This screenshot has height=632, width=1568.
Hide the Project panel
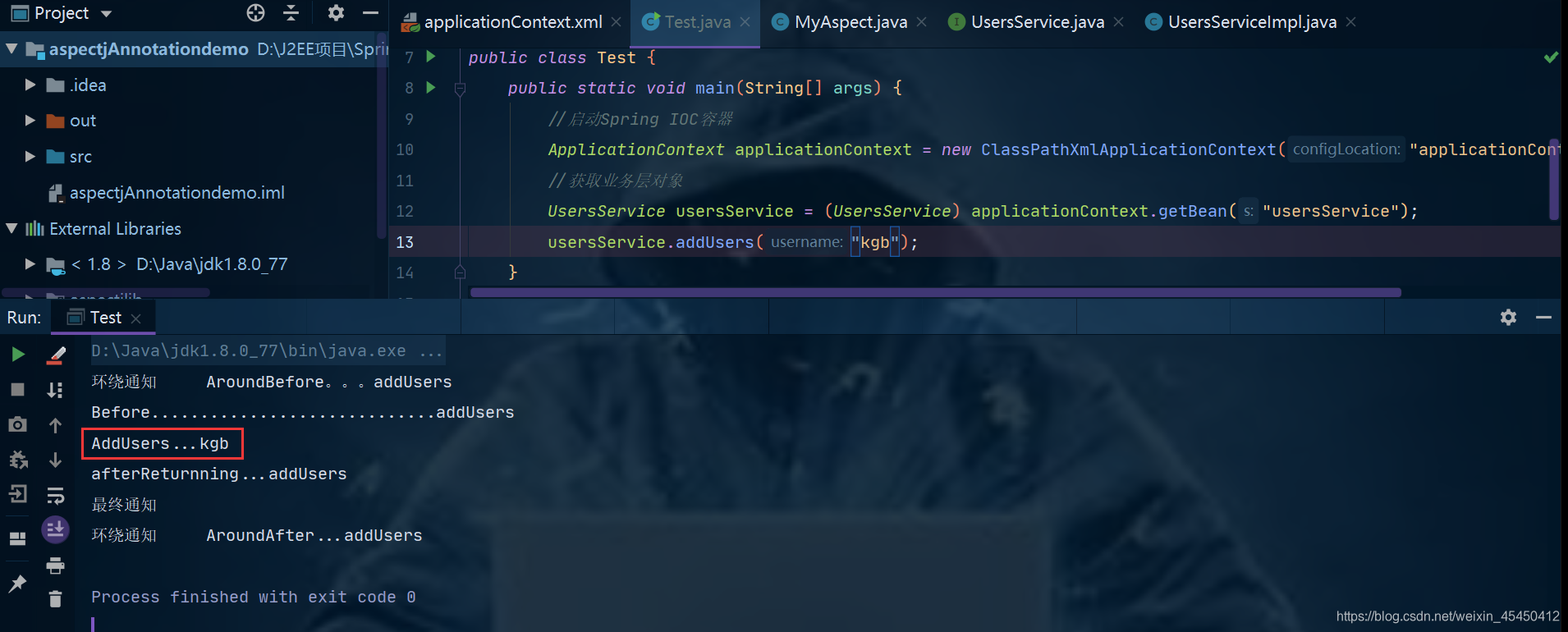pyautogui.click(x=370, y=12)
